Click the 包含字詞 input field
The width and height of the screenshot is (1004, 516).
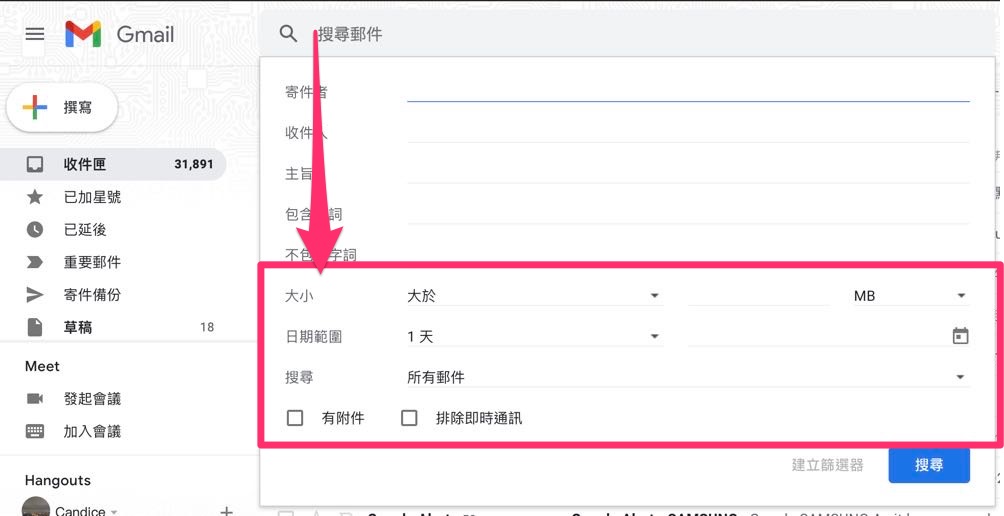point(688,214)
